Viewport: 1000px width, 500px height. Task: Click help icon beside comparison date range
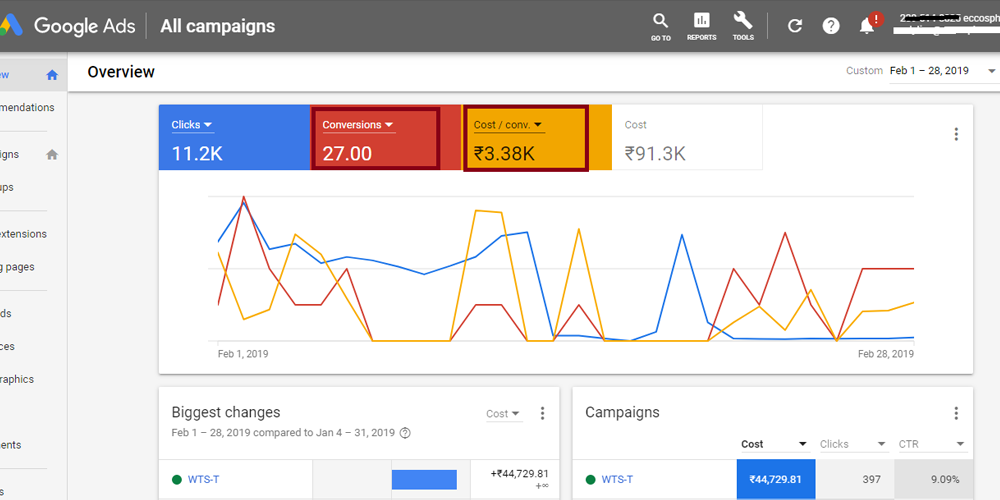point(405,433)
